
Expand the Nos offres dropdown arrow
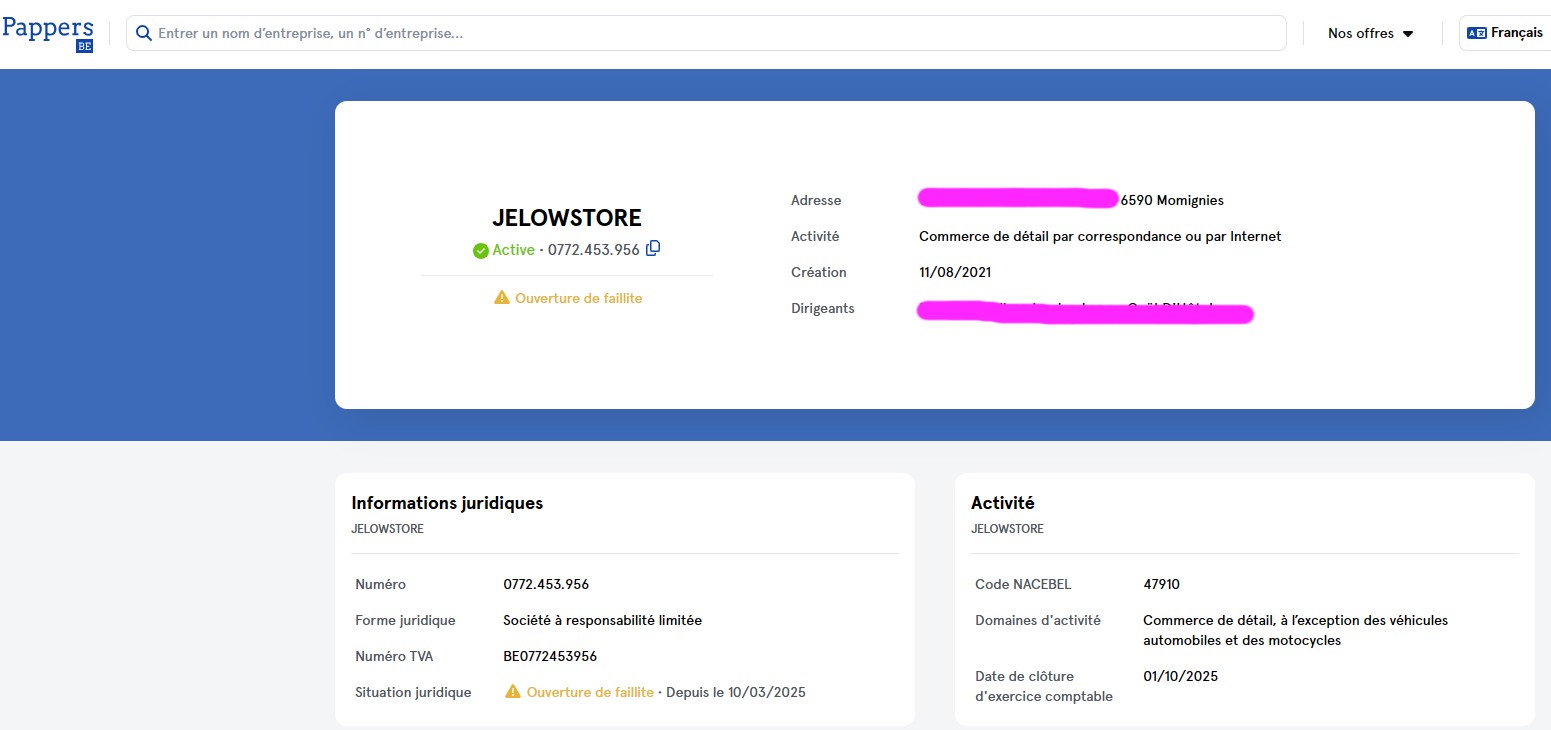(1408, 34)
